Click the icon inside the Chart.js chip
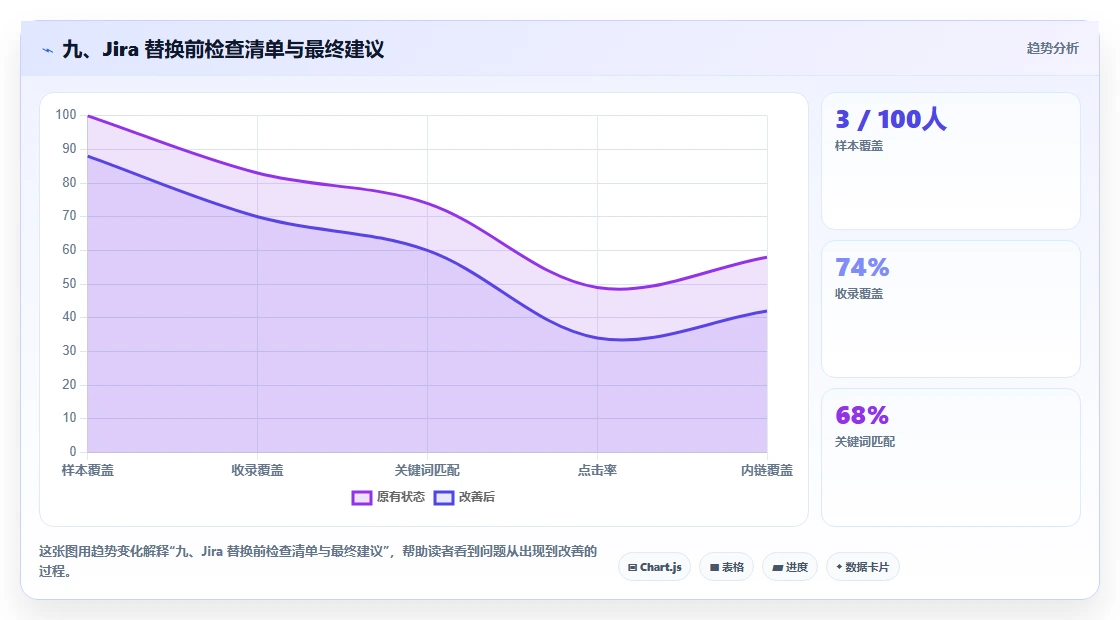This screenshot has height=620, width=1120. tap(632, 568)
